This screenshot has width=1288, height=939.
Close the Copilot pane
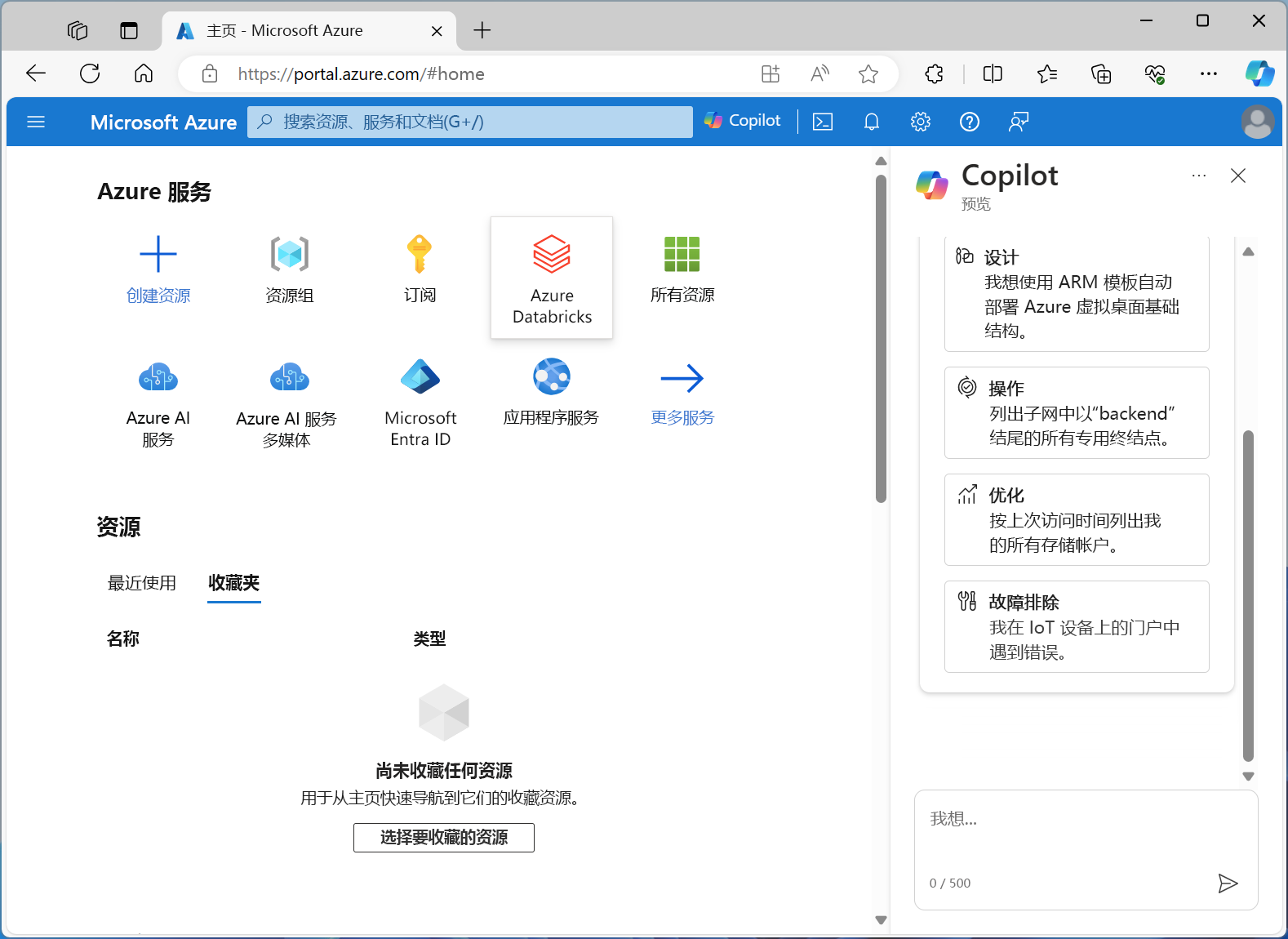point(1238,176)
